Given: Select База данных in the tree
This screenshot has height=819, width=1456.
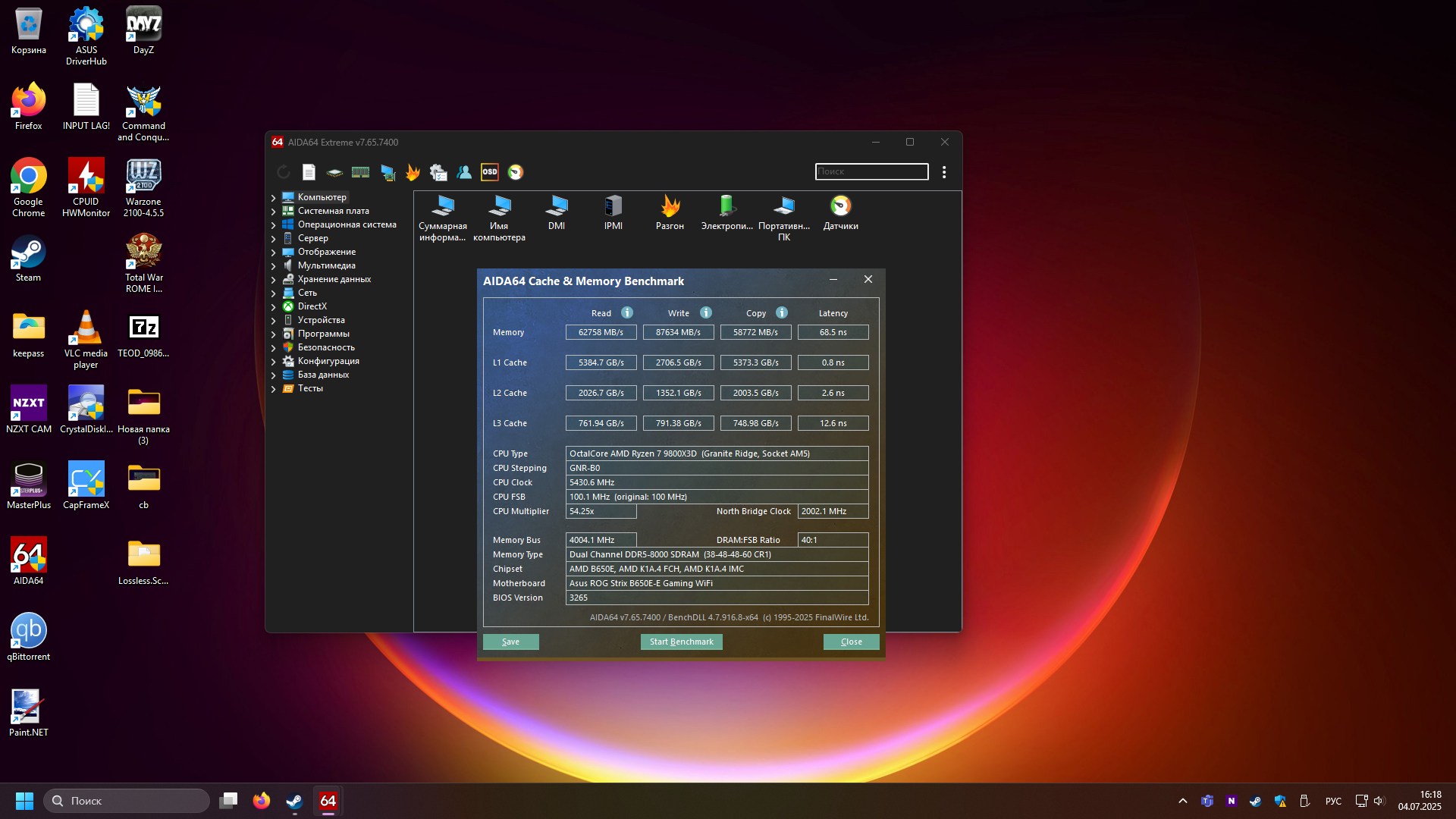Looking at the screenshot, I should point(323,375).
